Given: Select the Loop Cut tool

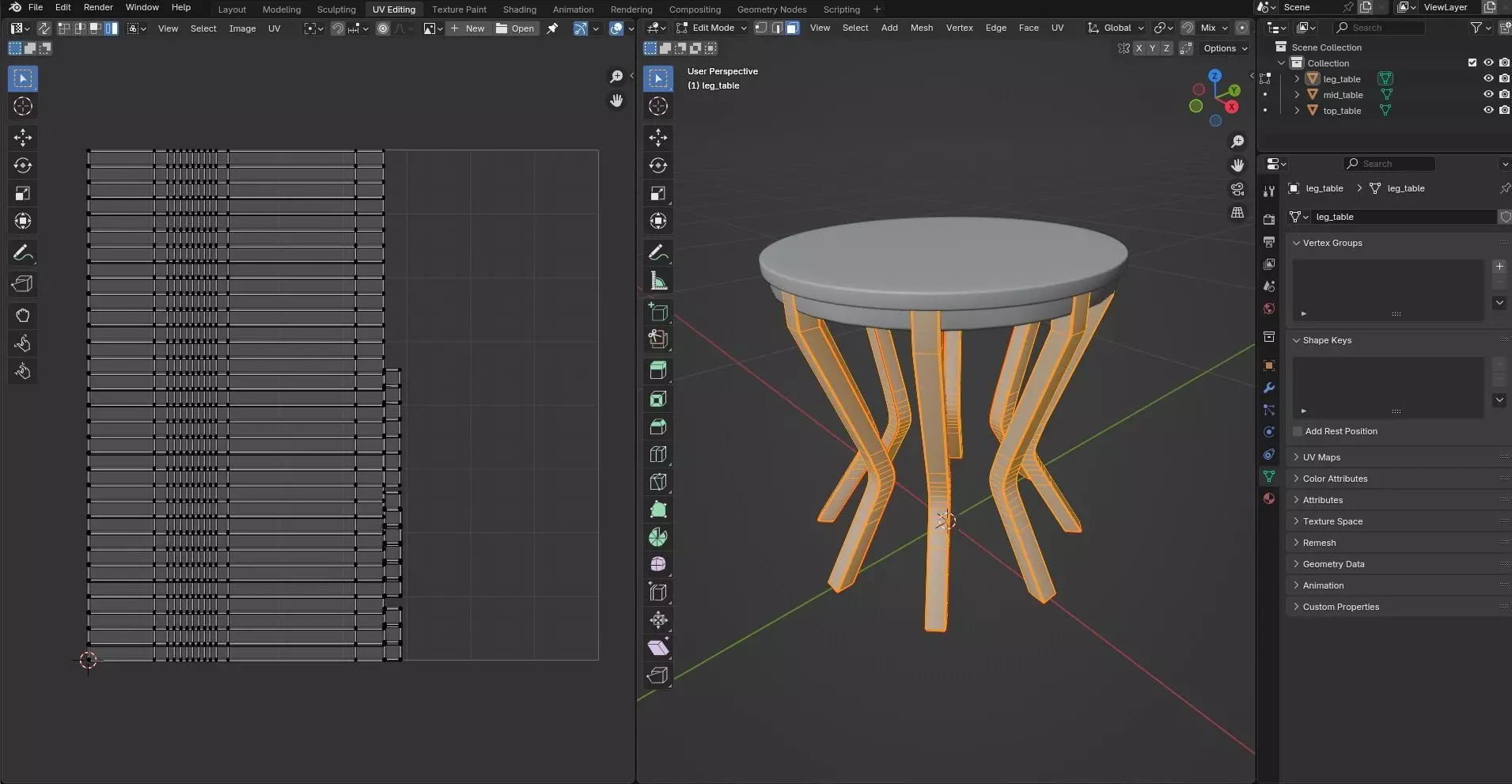Looking at the screenshot, I should click(x=658, y=454).
